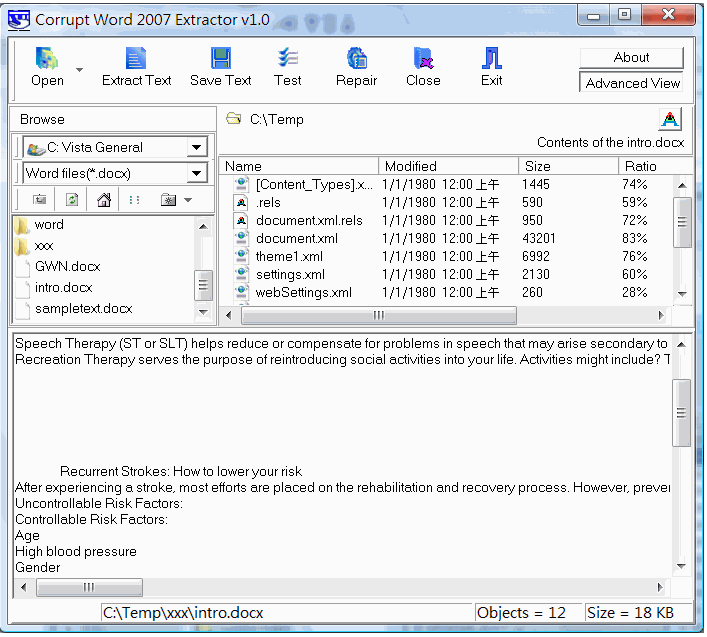This screenshot has width=707, height=637.
Task: Click the C:\Temp folder icon
Action: (x=233, y=119)
